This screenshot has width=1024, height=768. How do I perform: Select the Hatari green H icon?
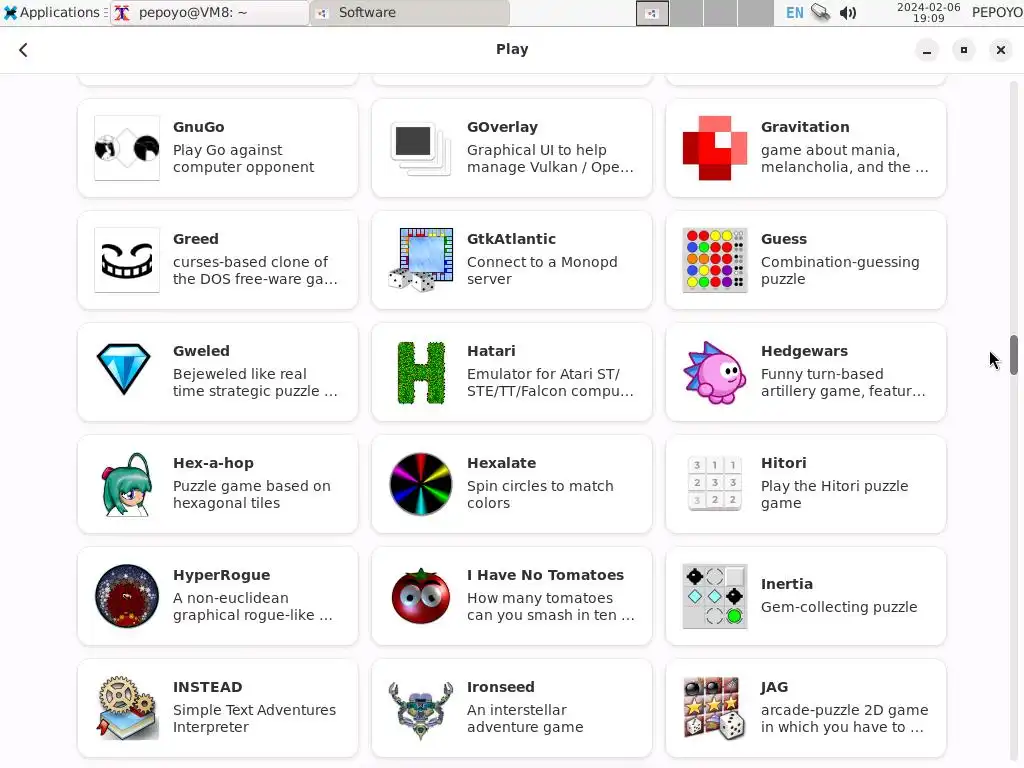point(421,372)
